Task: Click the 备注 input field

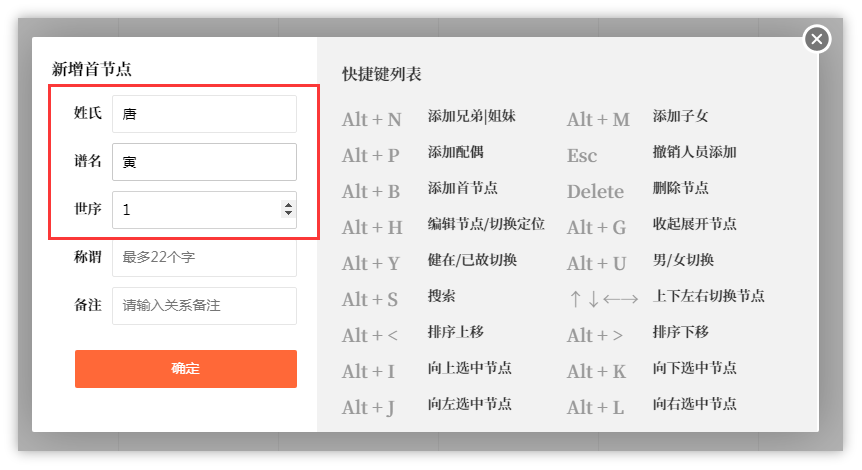Action: [x=205, y=306]
